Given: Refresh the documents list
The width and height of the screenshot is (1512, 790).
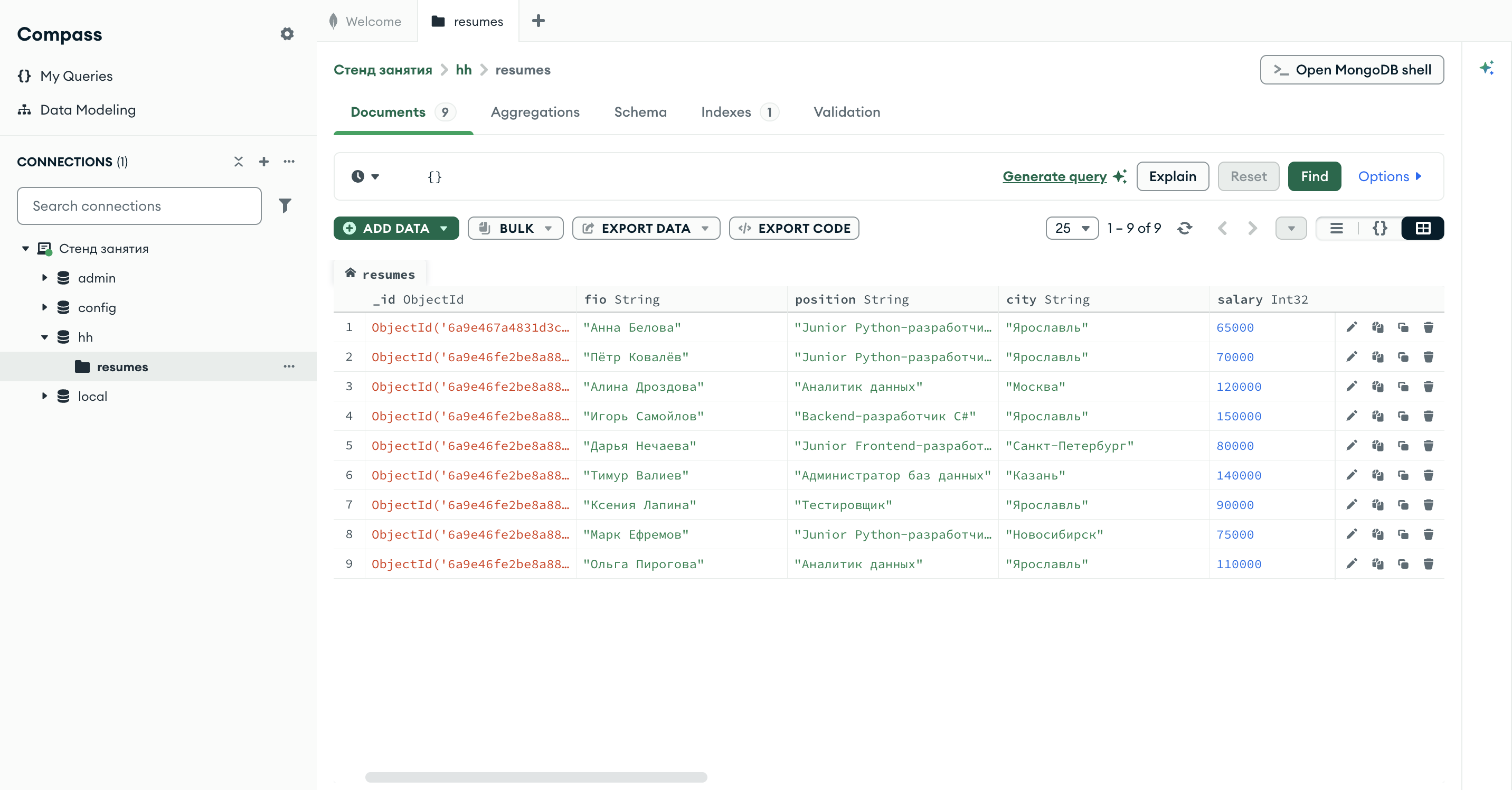Looking at the screenshot, I should pos(1185,228).
